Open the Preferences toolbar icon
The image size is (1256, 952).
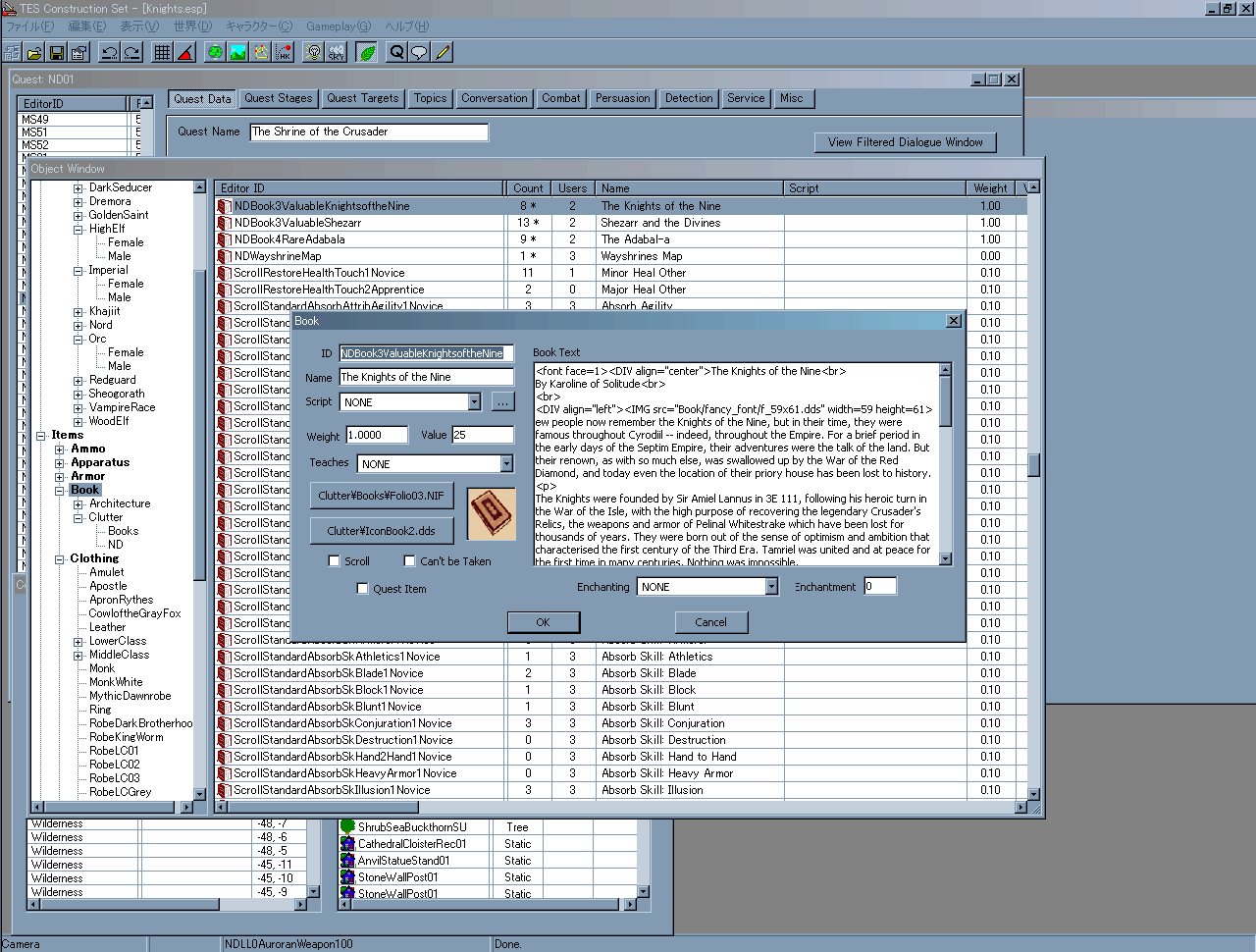point(79,52)
